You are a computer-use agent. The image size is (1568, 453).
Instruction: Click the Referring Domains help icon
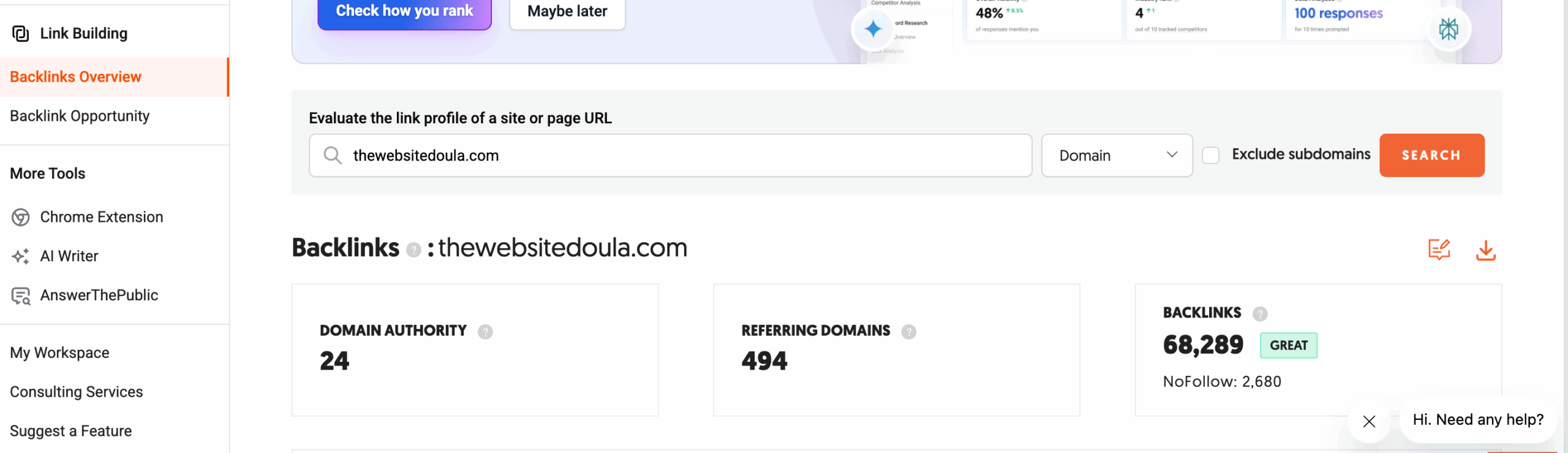908,332
